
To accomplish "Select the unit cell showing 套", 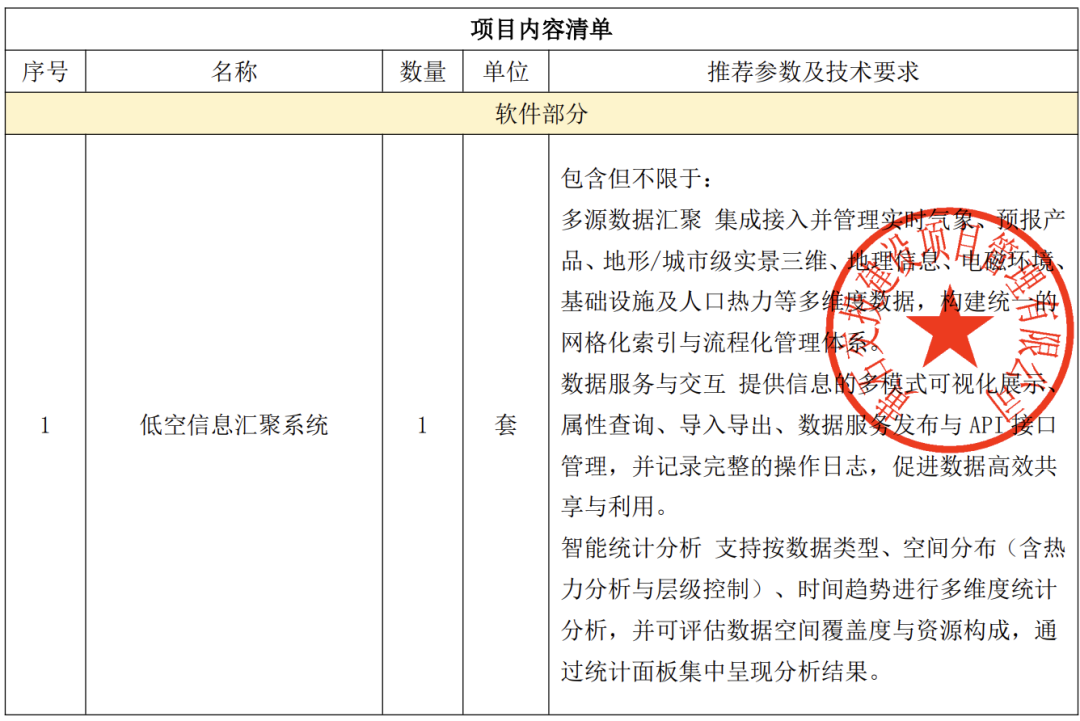I will 505,426.
